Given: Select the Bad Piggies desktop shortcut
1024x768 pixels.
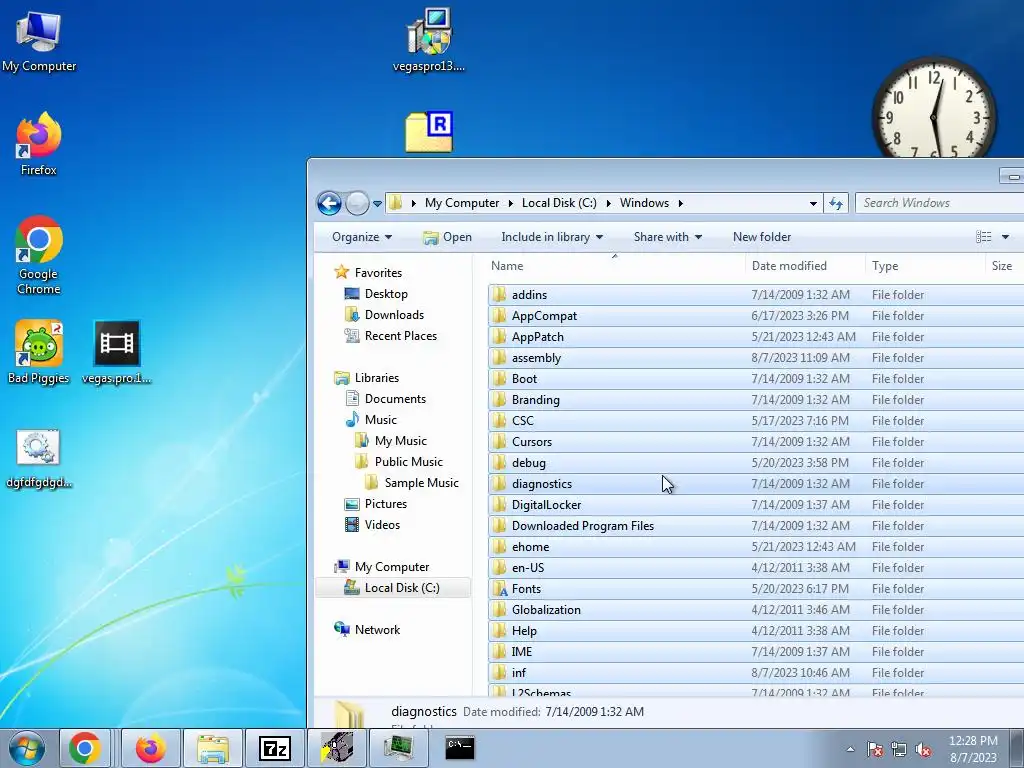Looking at the screenshot, I should coord(39,353).
